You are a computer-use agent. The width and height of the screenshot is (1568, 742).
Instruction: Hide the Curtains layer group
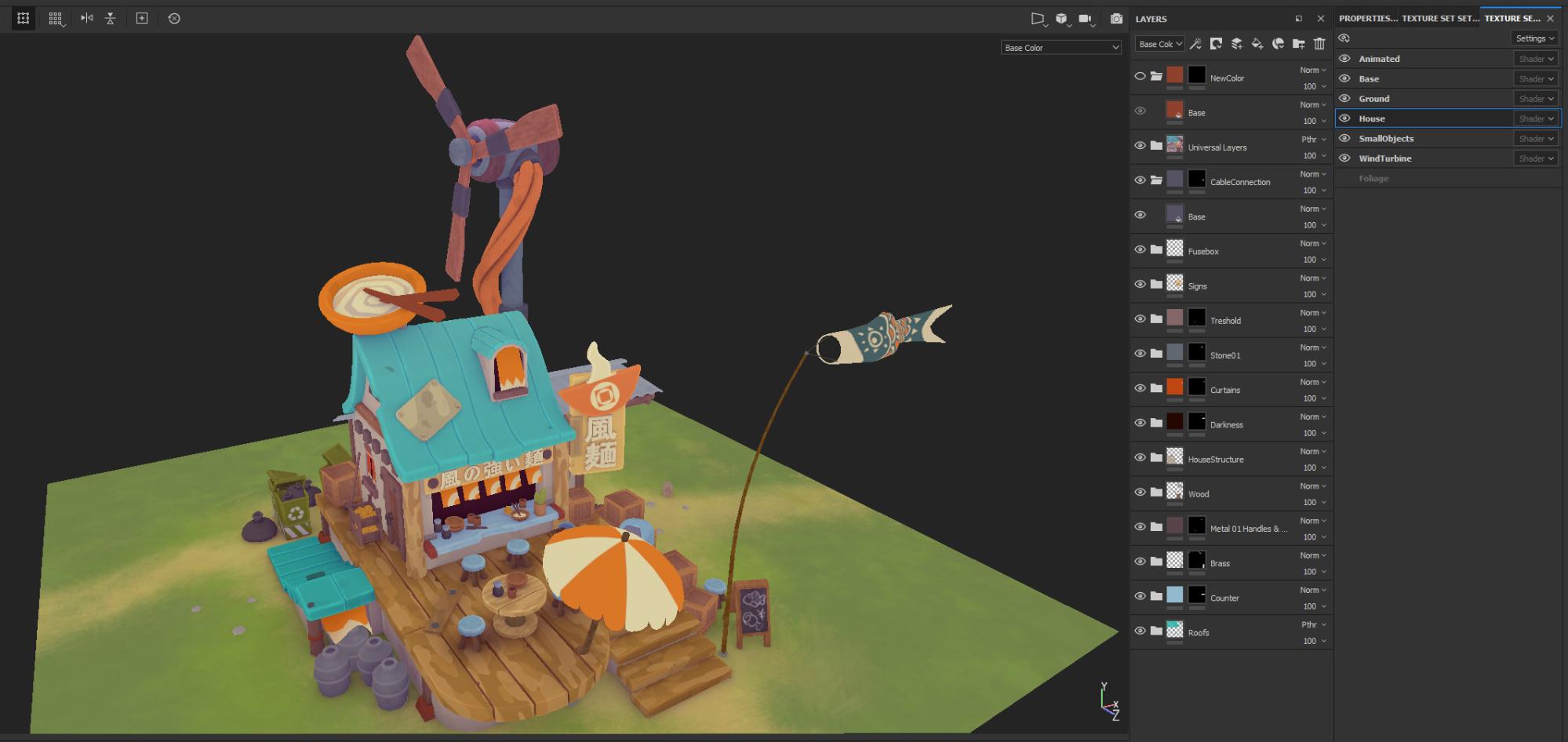point(1140,388)
